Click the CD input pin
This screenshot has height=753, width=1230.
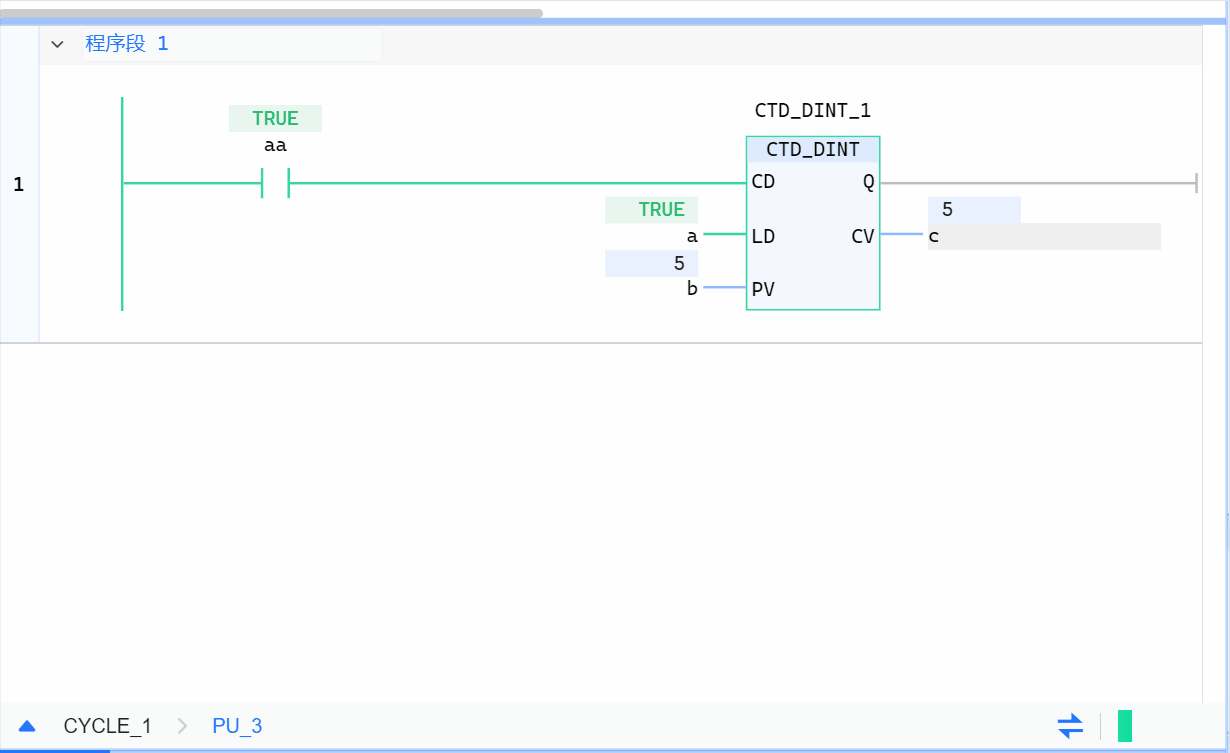pos(763,183)
